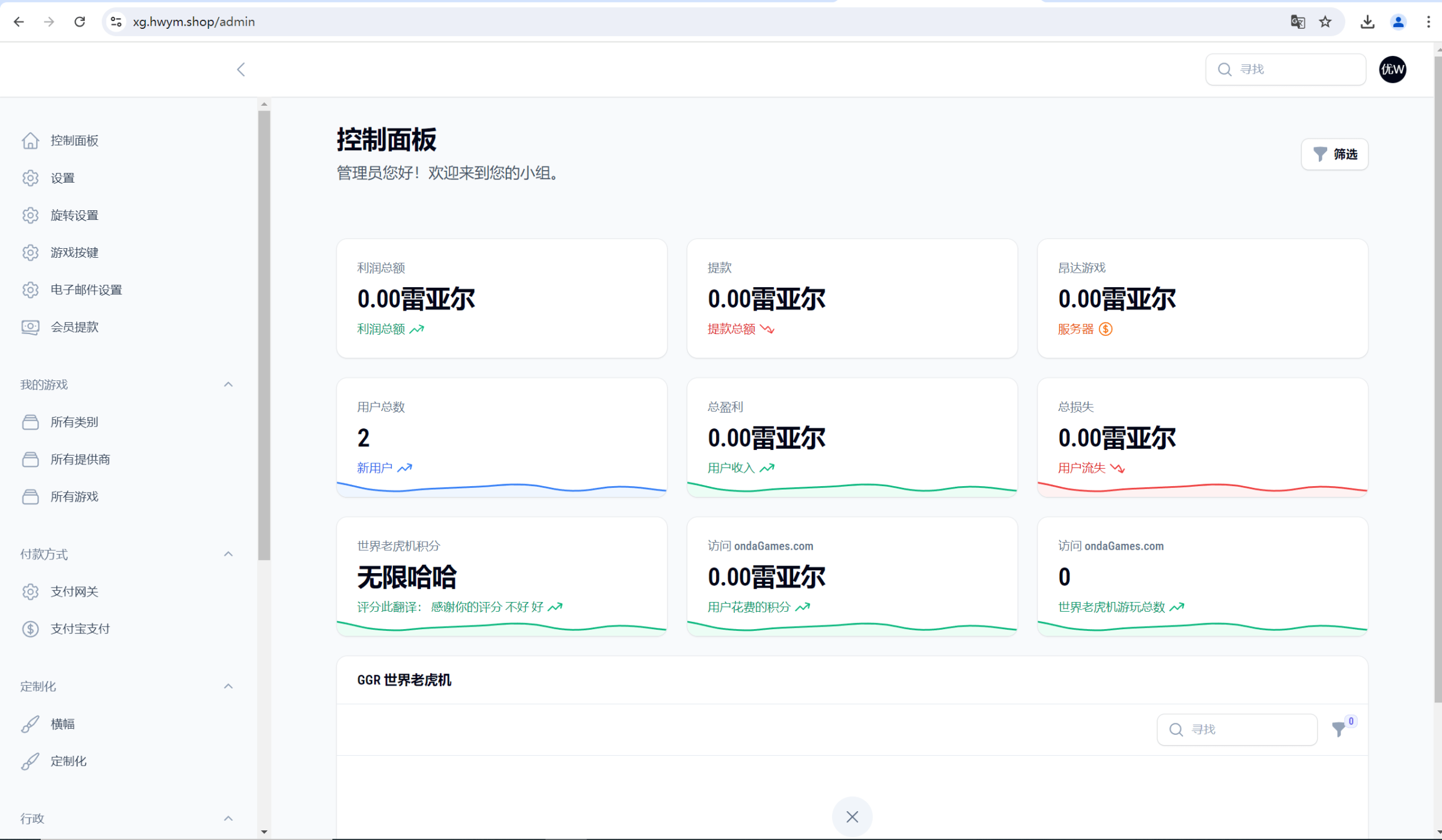Dismiss with the round X button at bottom
1442x840 pixels.
pos(851,817)
